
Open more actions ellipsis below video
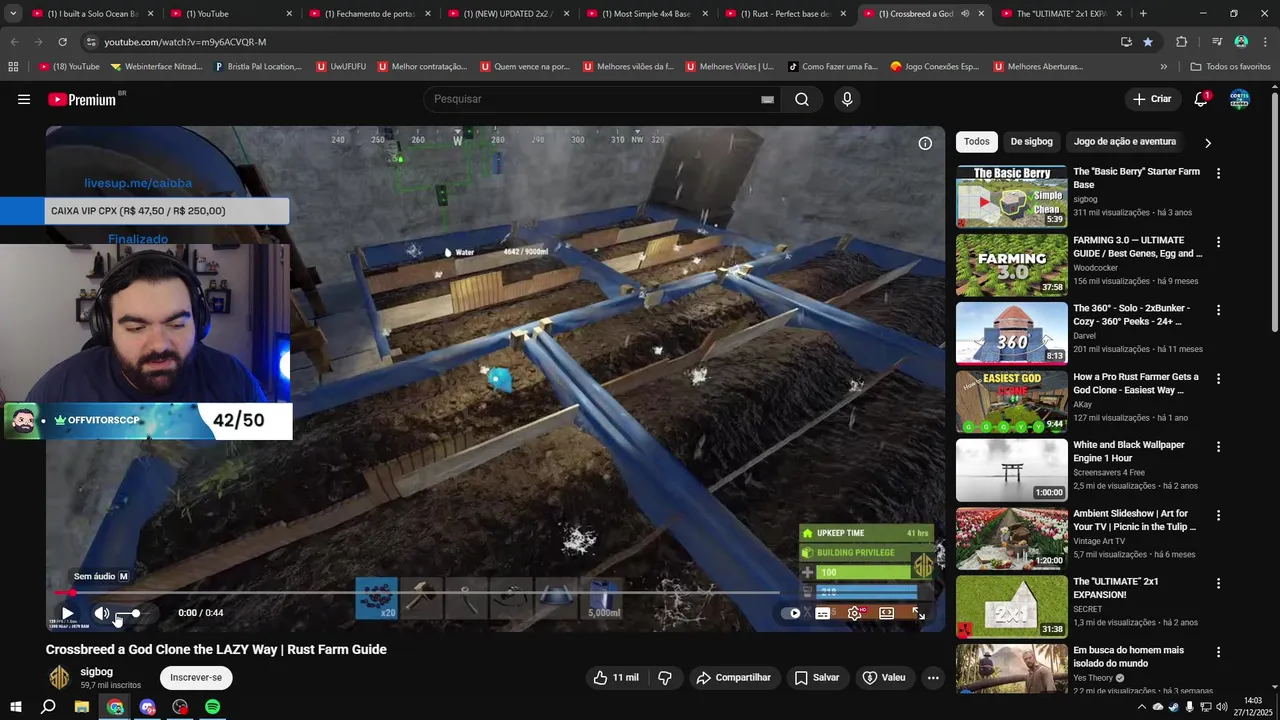pyautogui.click(x=933, y=677)
